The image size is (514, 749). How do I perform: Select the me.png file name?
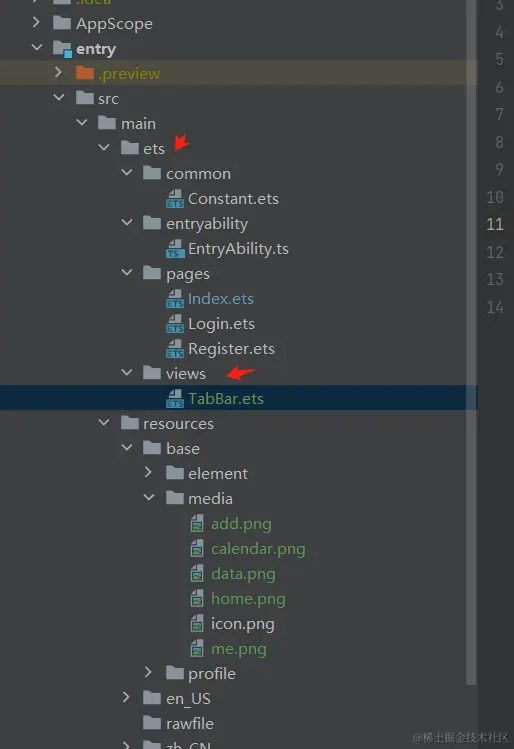pos(239,649)
